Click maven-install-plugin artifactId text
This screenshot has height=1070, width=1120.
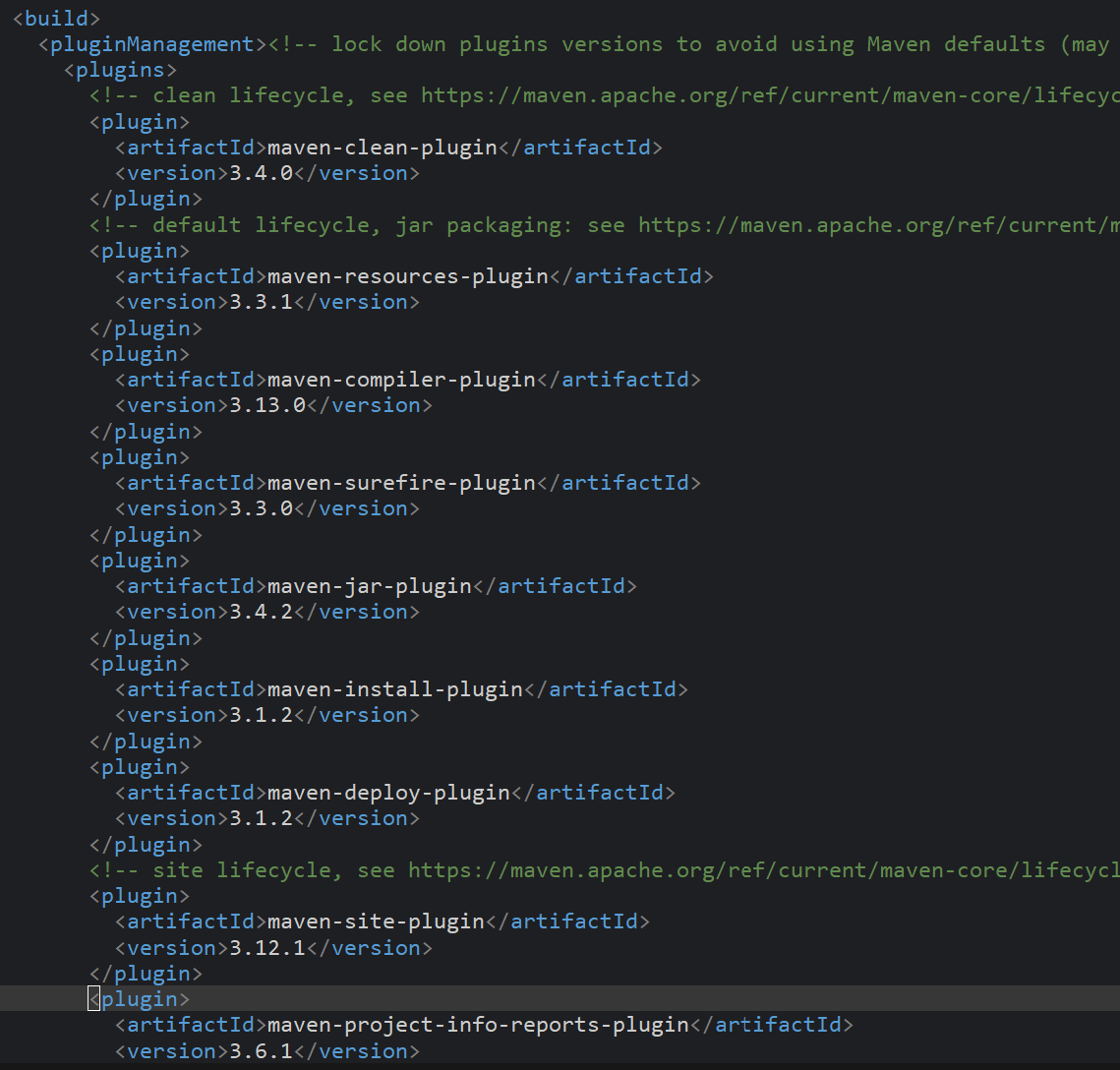click(395, 689)
